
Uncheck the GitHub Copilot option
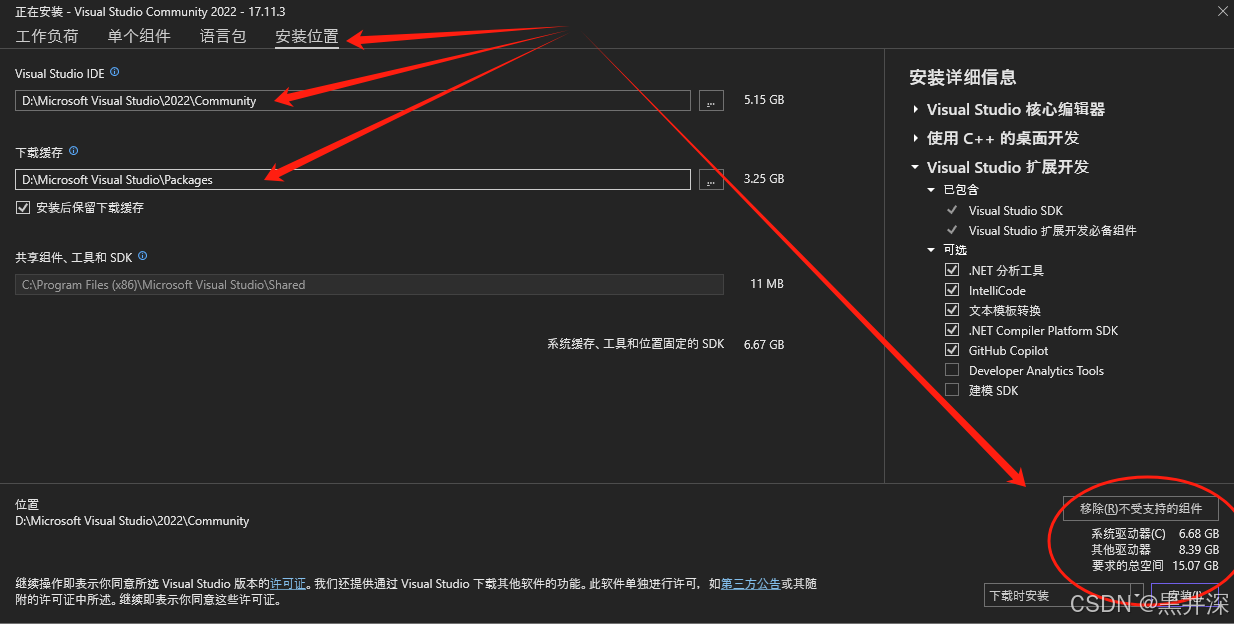(x=952, y=350)
